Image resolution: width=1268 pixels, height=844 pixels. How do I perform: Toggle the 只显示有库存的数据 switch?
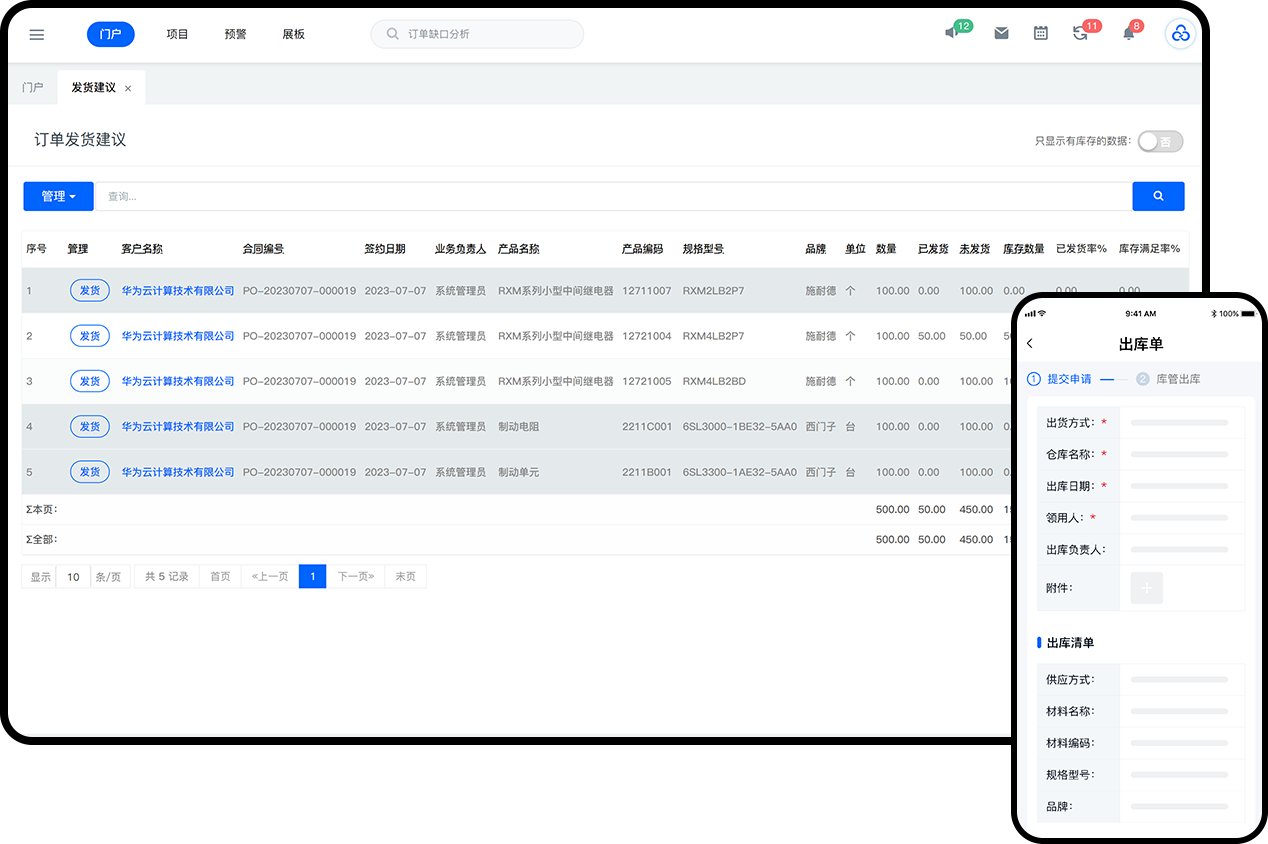[x=1160, y=141]
